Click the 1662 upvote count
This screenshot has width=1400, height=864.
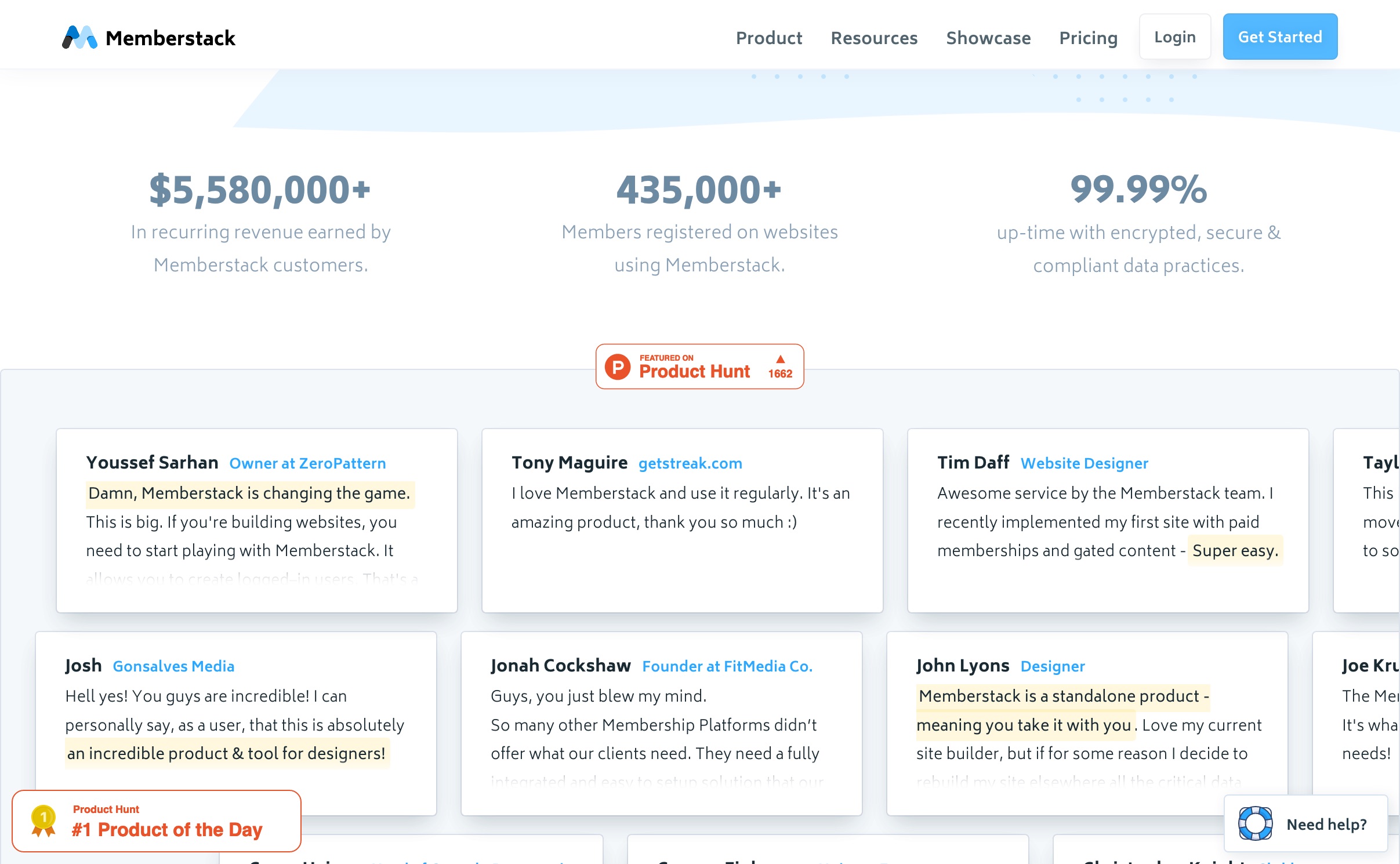coord(780,374)
